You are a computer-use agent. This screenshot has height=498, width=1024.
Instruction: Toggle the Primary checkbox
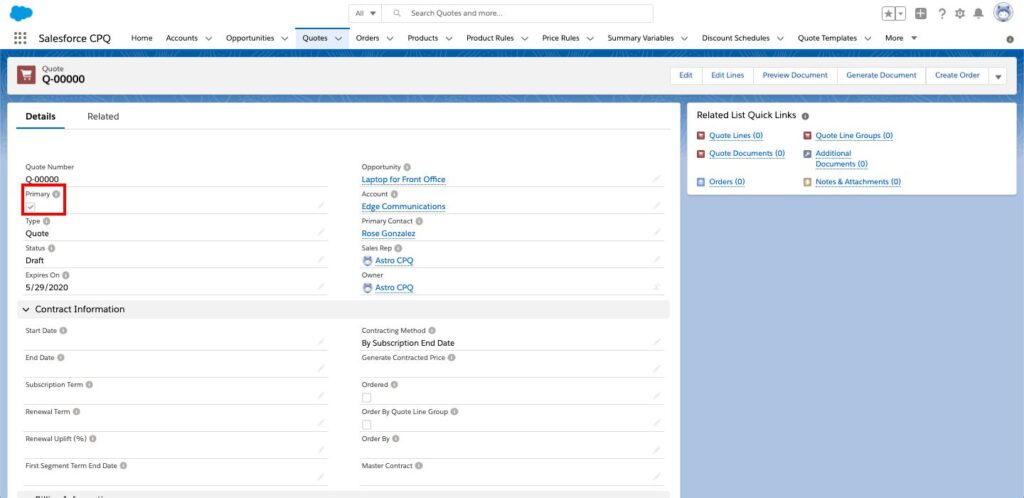(x=31, y=207)
